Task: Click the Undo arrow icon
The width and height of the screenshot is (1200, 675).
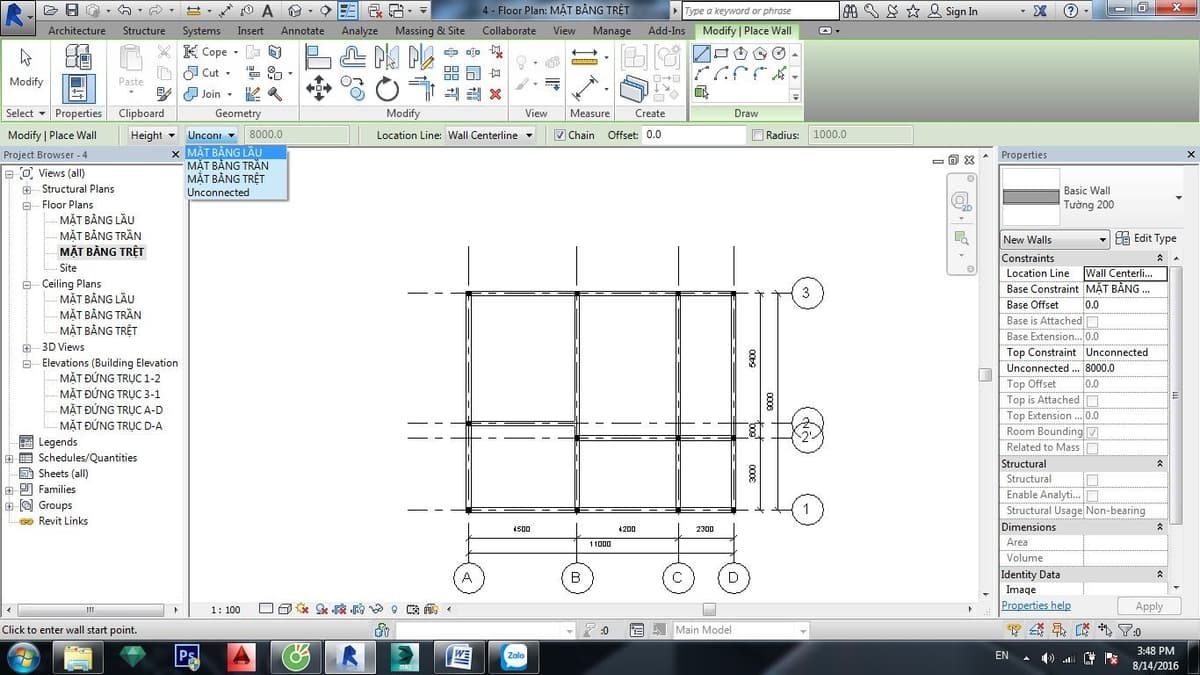Action: click(x=124, y=10)
